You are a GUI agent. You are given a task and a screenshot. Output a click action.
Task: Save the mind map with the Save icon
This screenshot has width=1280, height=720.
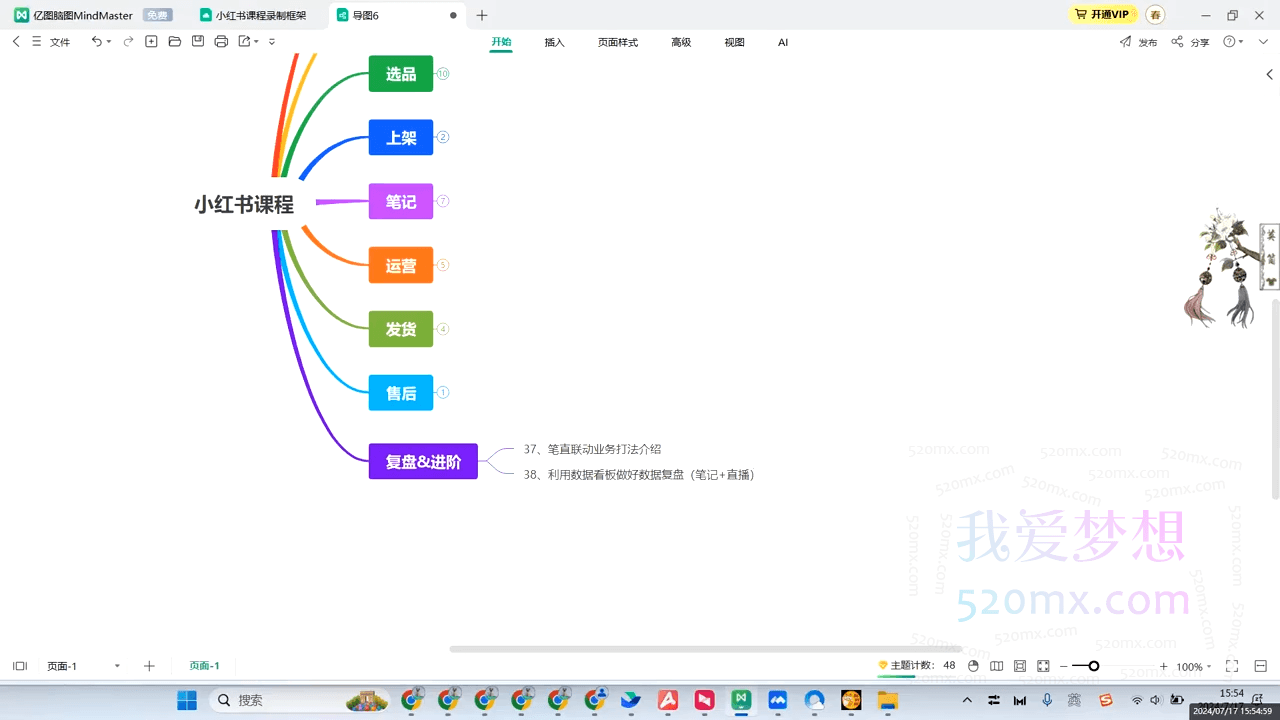(198, 42)
